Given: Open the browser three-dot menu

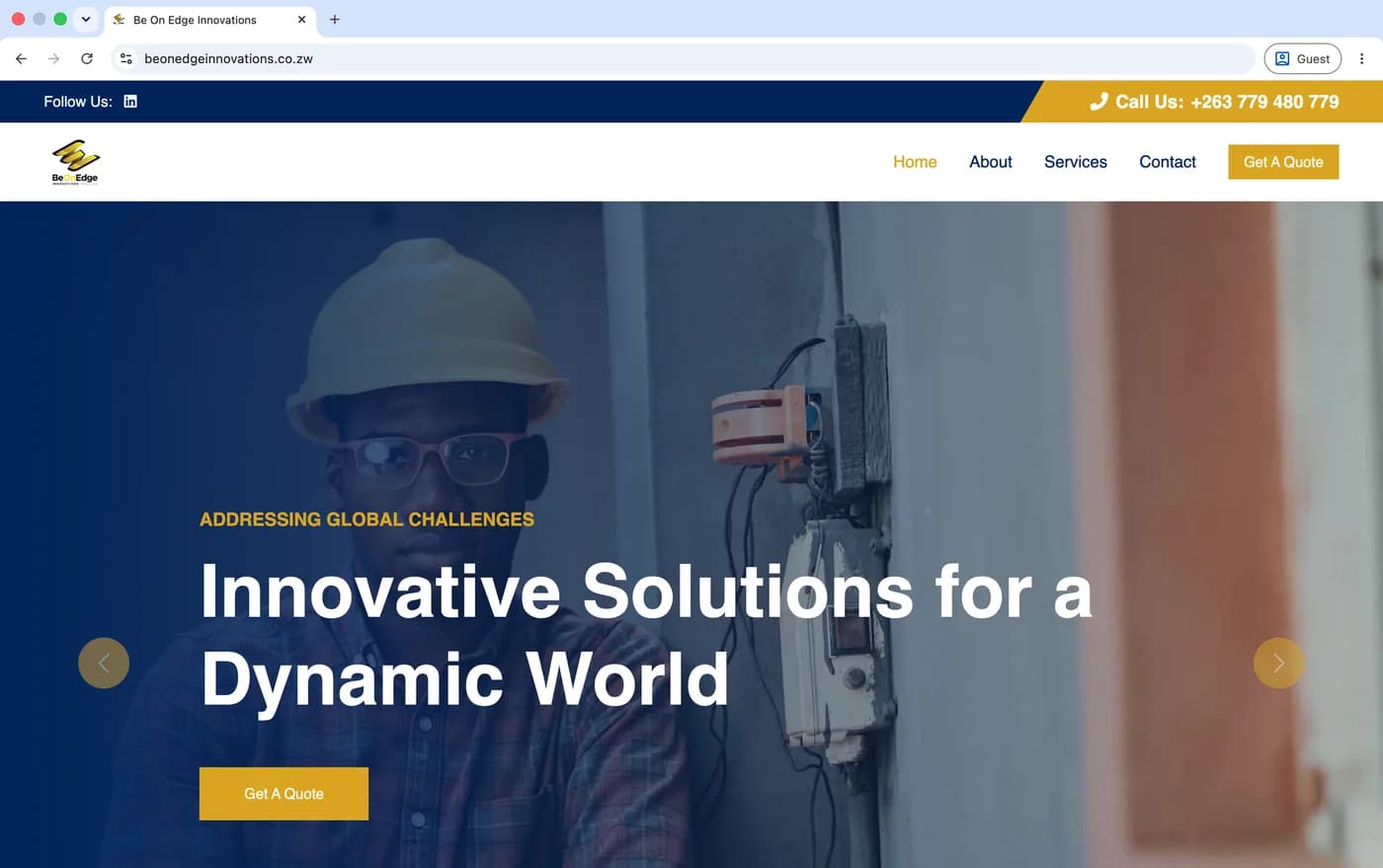Looking at the screenshot, I should (x=1361, y=59).
